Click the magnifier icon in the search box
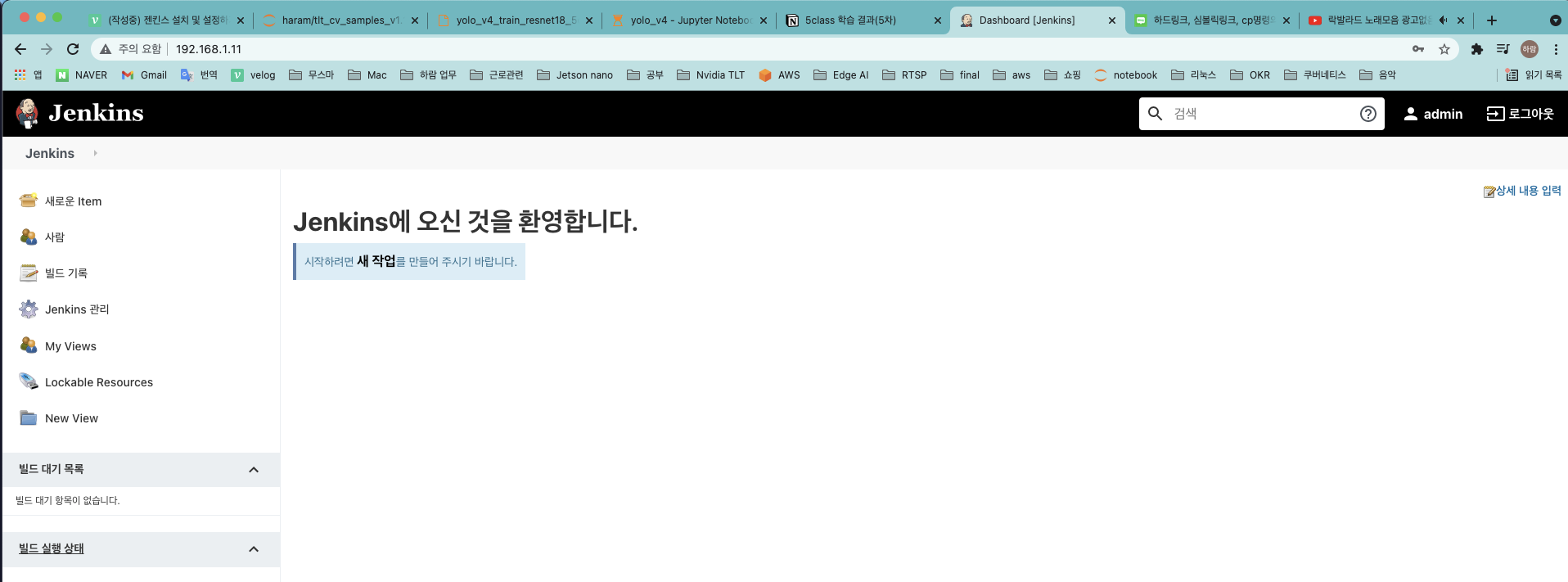1568x582 pixels. pos(1155,114)
